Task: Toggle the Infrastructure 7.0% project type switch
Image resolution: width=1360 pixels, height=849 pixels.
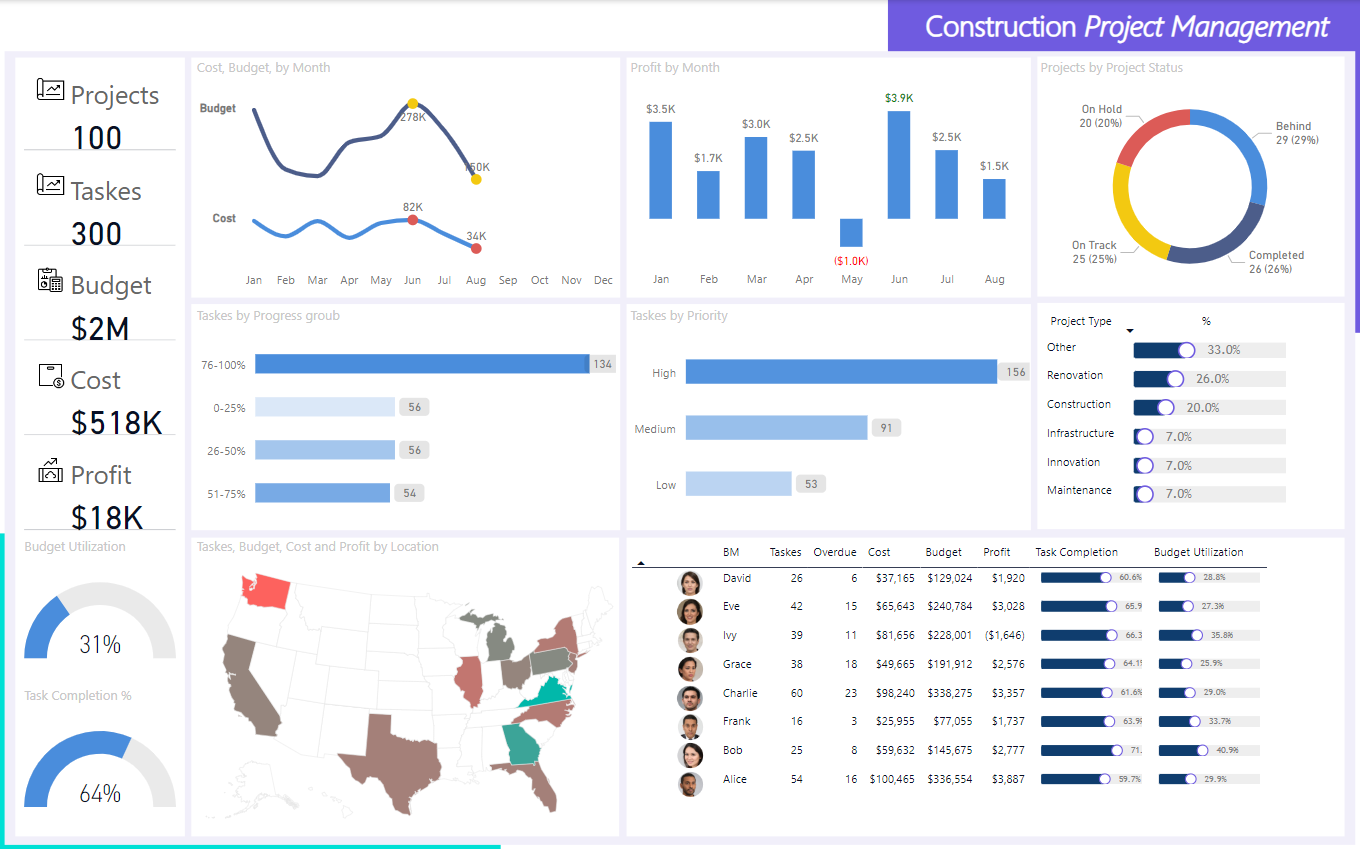Action: (x=1143, y=437)
